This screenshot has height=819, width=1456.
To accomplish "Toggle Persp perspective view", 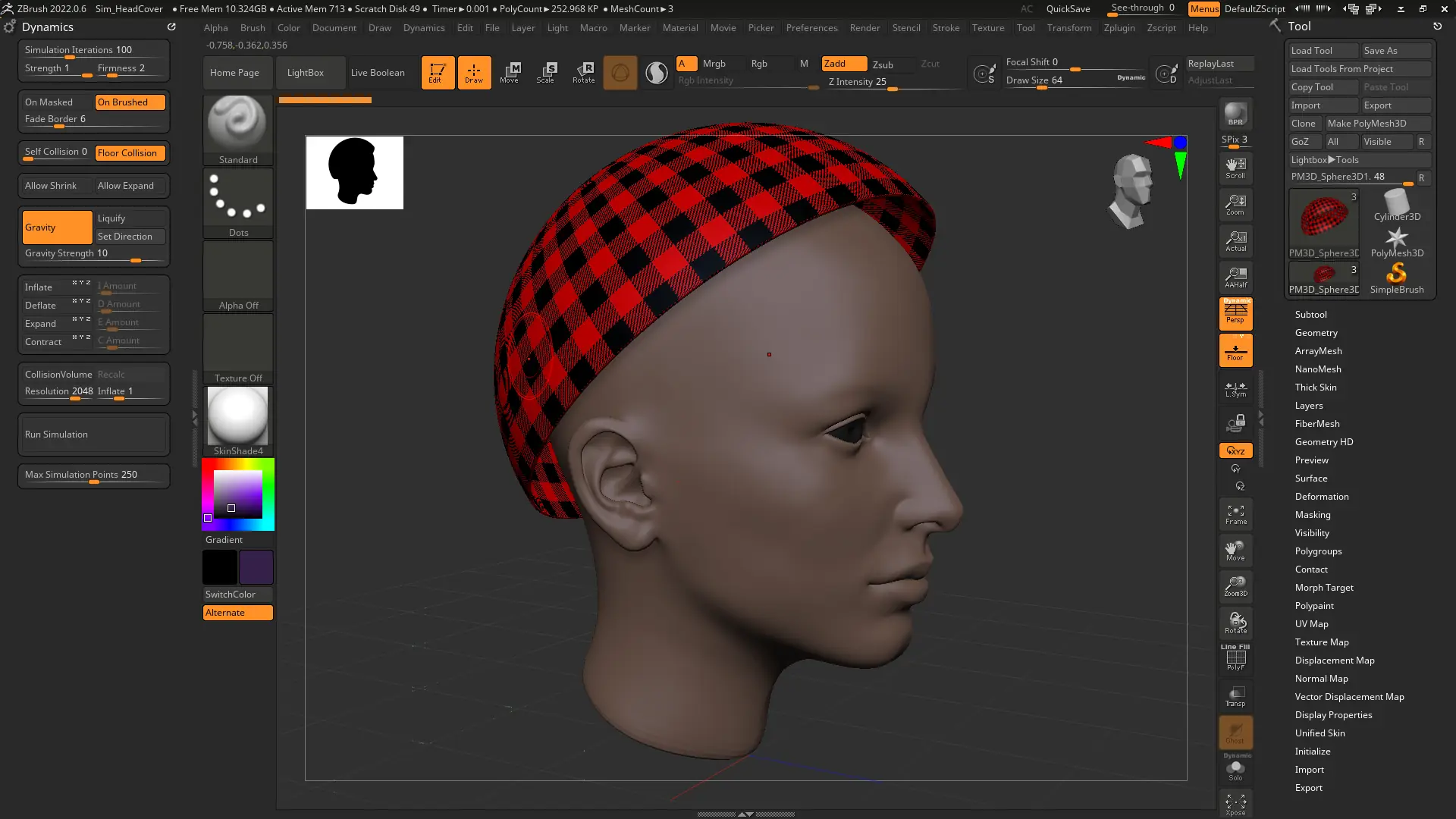I will (x=1235, y=313).
